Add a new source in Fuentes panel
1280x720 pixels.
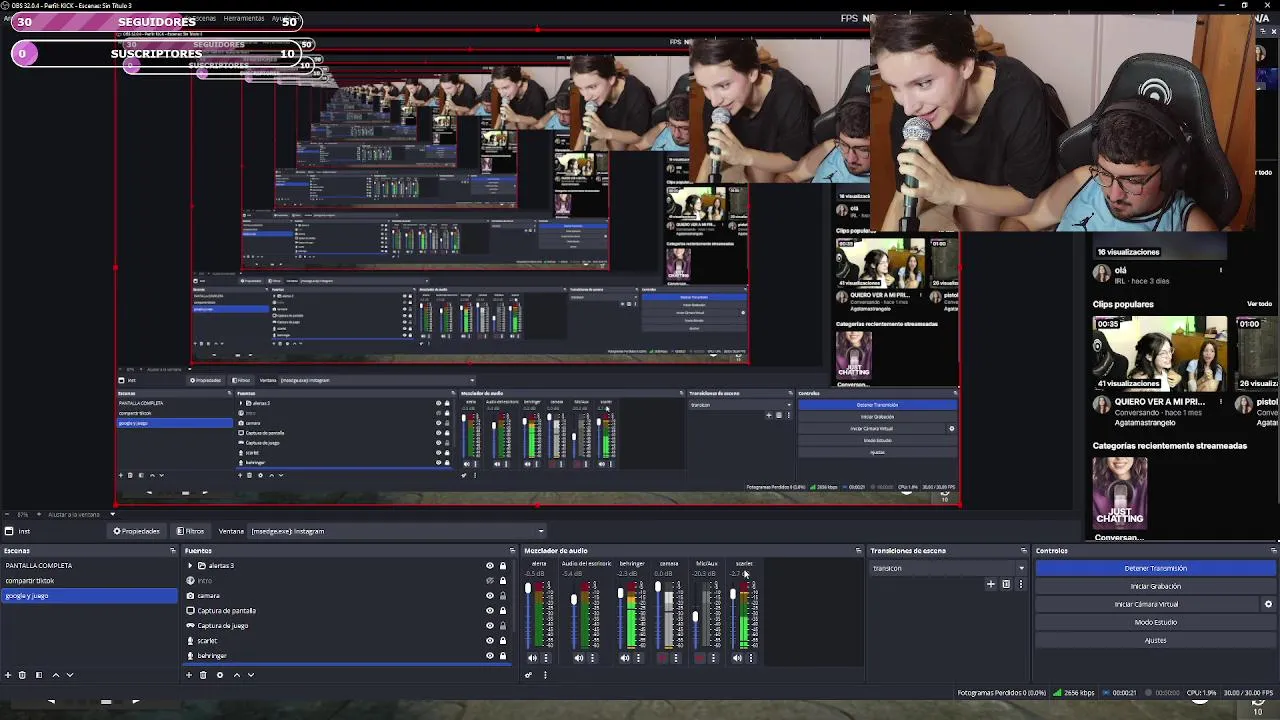188,675
